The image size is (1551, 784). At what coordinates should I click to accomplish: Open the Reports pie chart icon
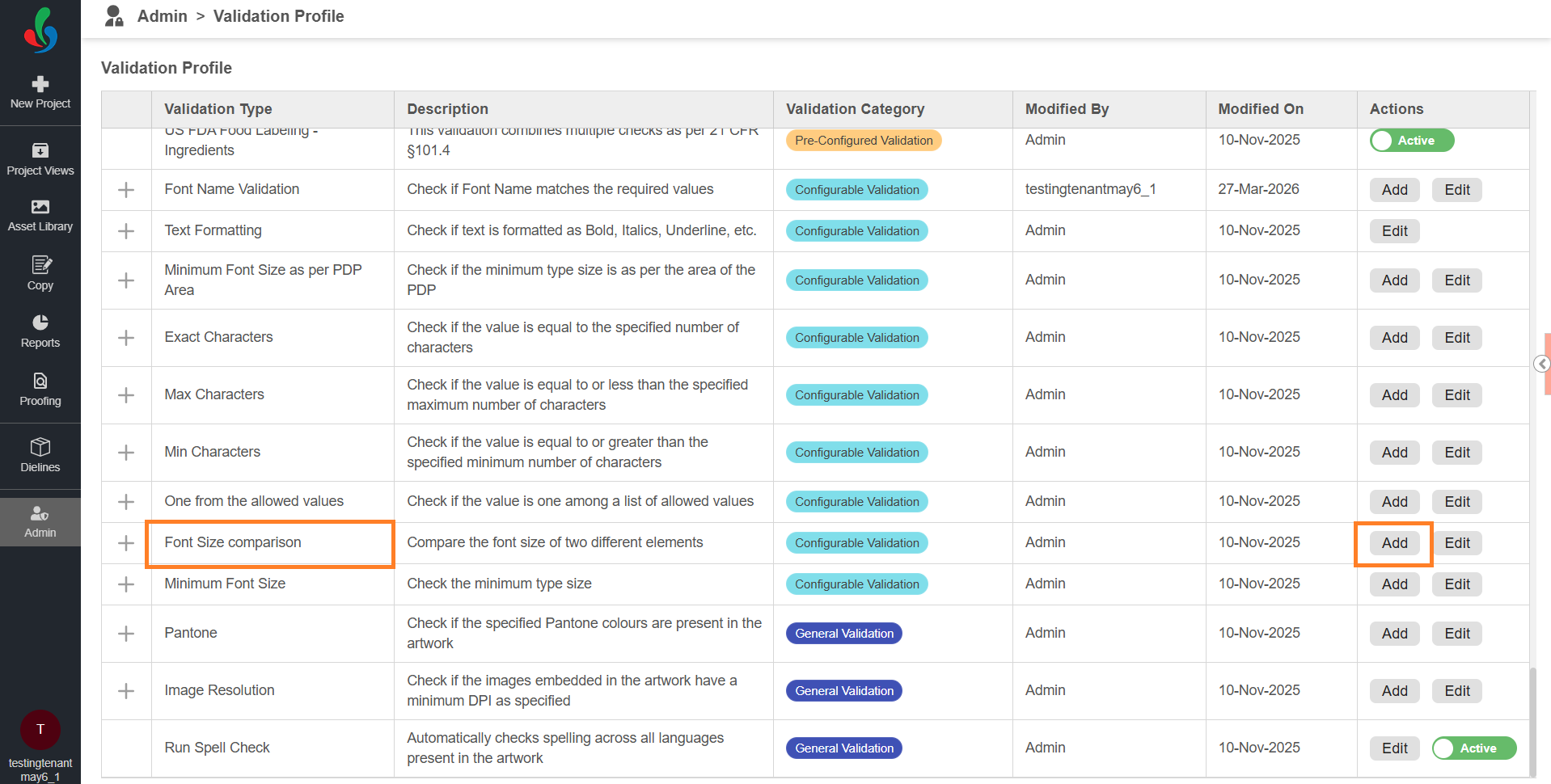[x=40, y=322]
